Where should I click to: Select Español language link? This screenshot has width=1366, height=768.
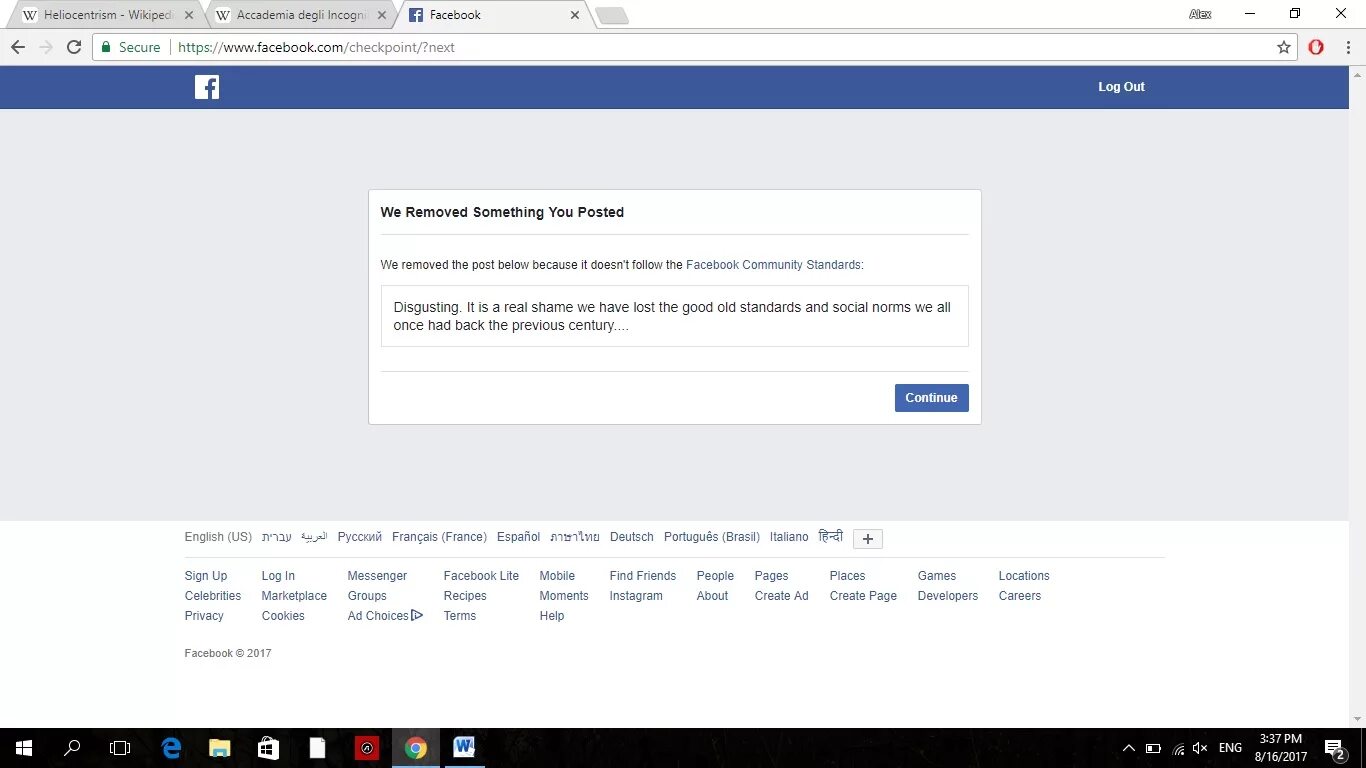click(518, 537)
